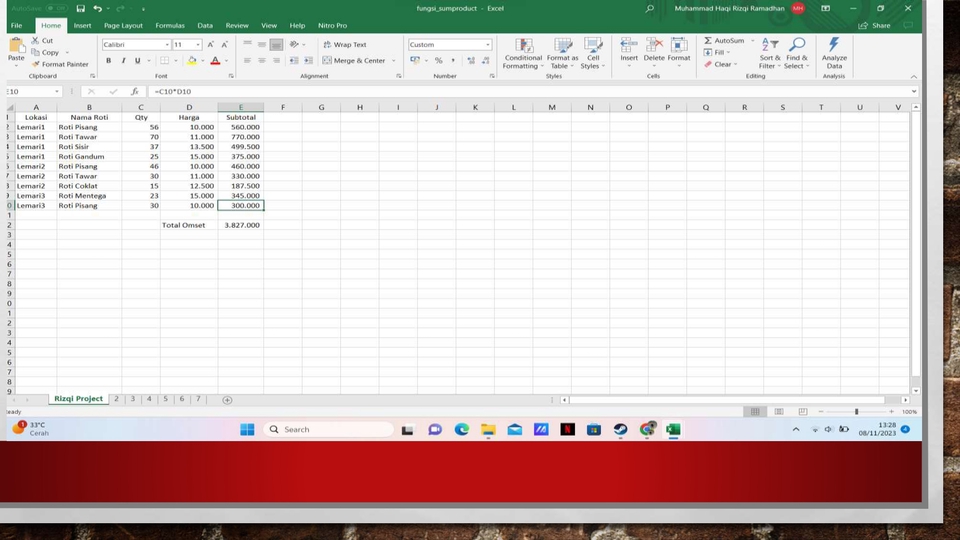The height and width of the screenshot is (540, 960).
Task: Click the Decrease Indent icon
Action: [x=294, y=61]
